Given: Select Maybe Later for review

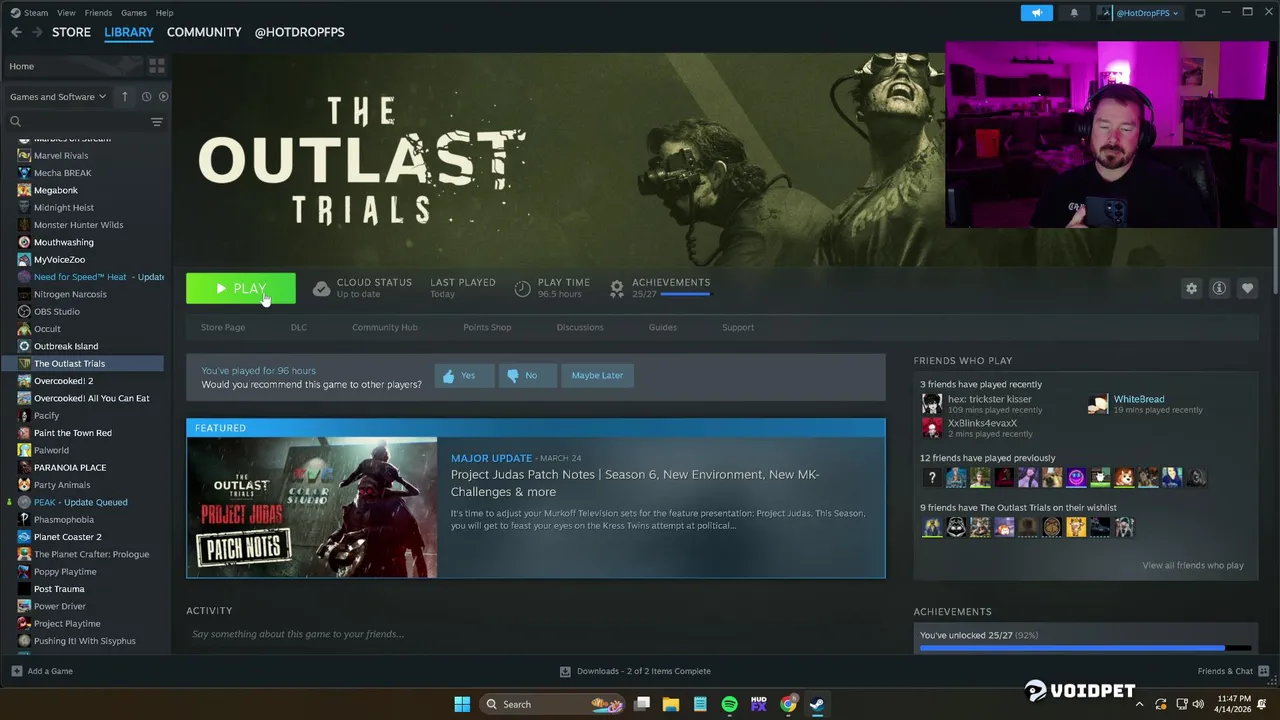Looking at the screenshot, I should pyautogui.click(x=597, y=375).
